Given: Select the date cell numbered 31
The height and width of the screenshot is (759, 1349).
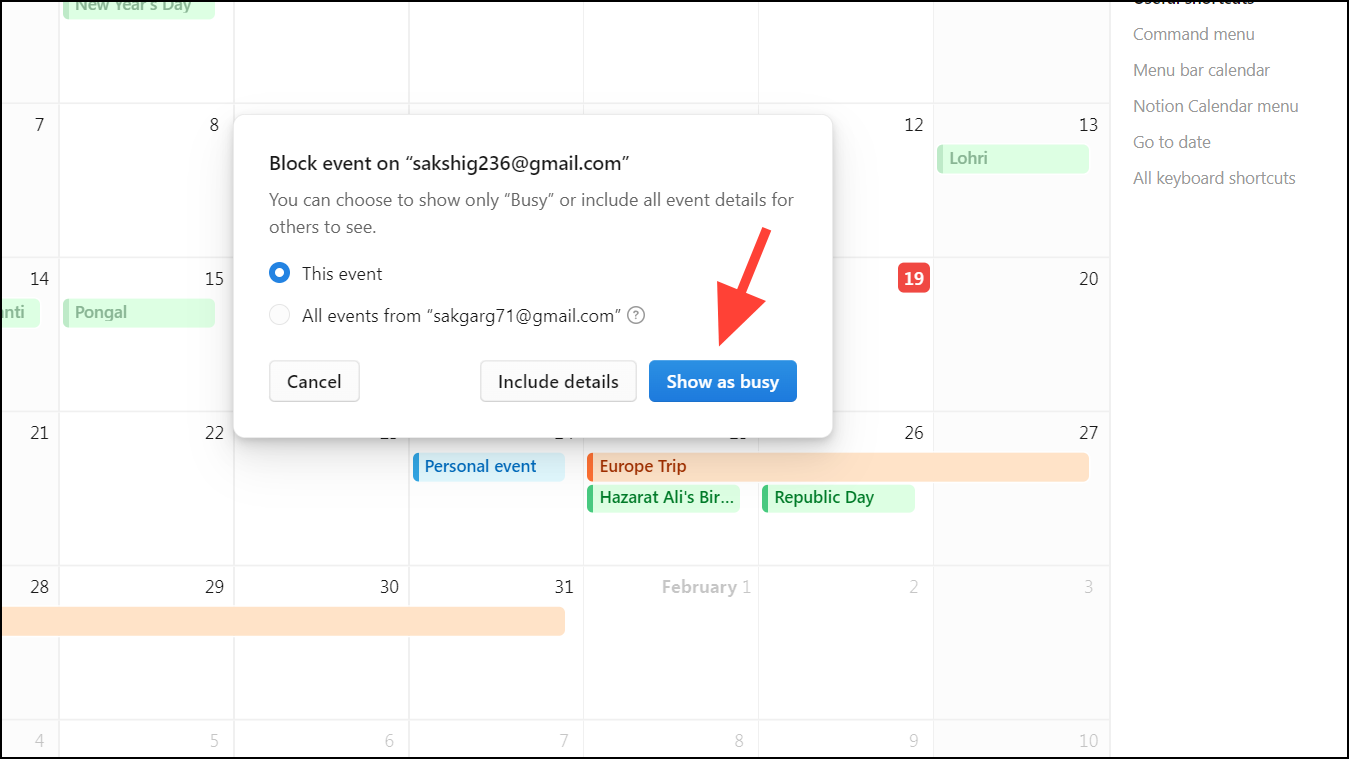Looking at the screenshot, I should point(496,670).
